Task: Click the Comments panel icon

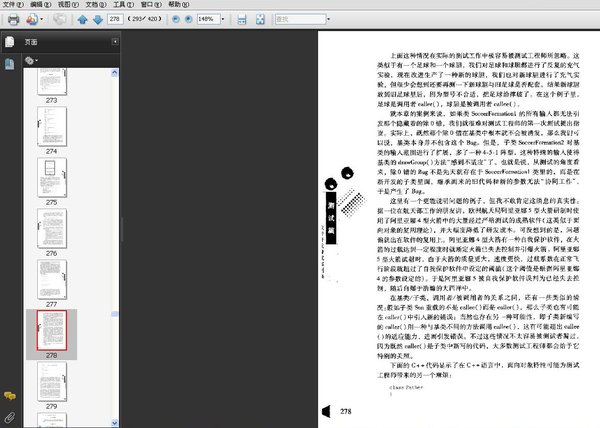Action: coord(10,395)
